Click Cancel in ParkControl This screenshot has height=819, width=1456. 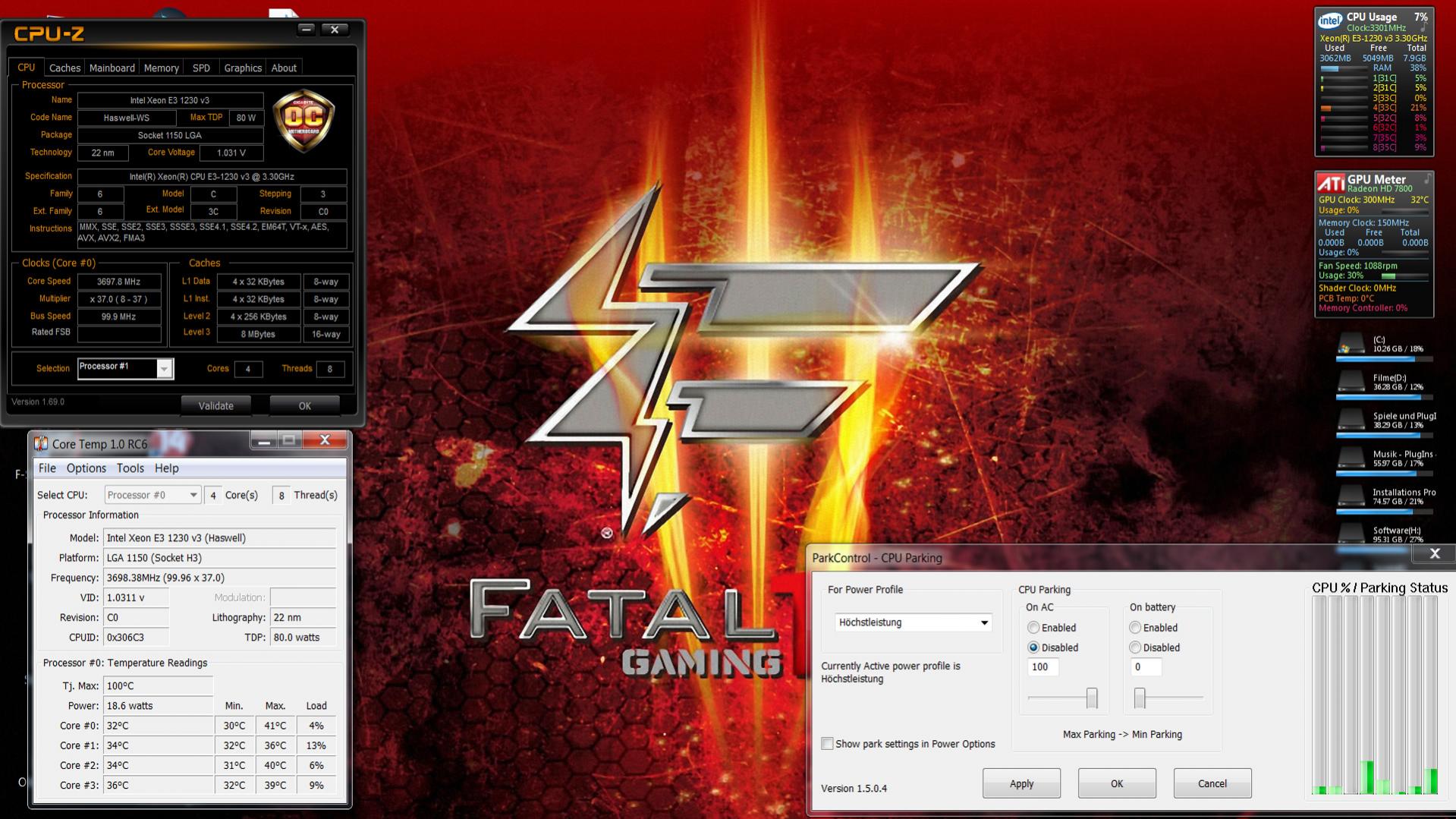[1212, 783]
